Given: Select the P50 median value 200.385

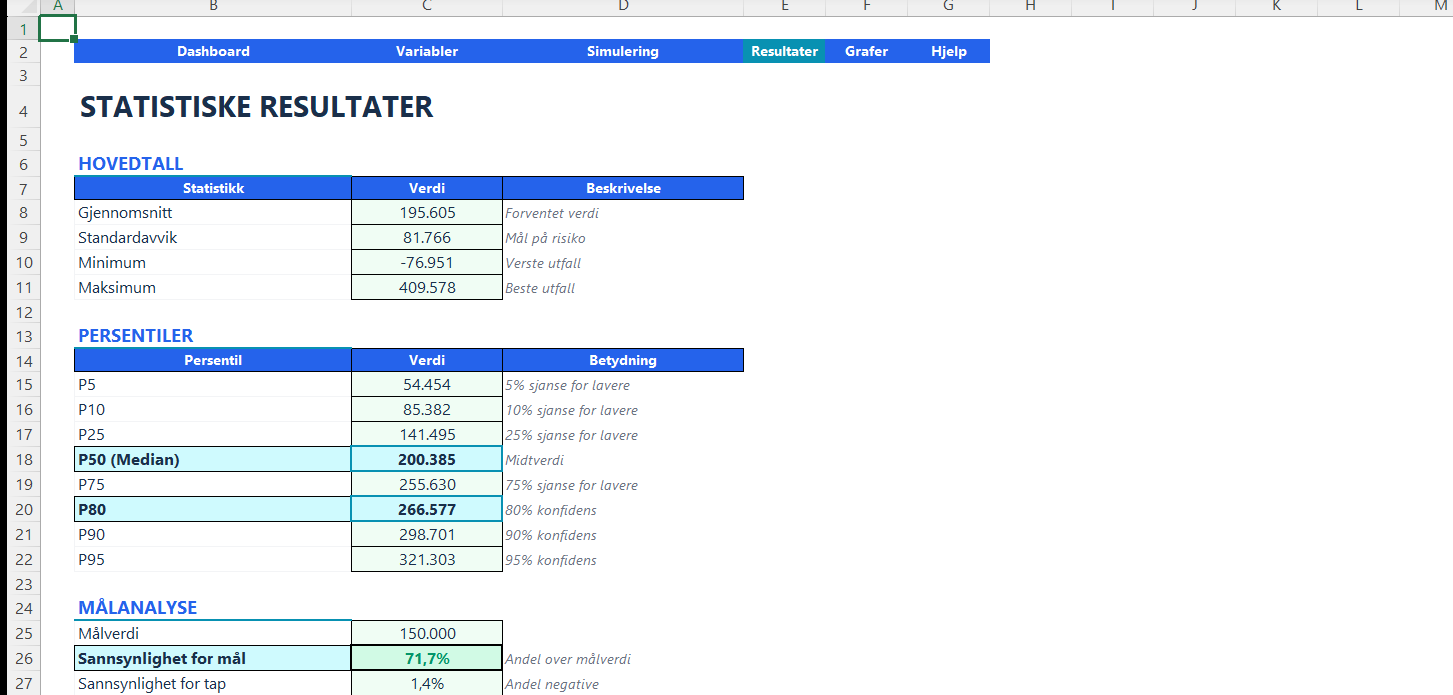Looking at the screenshot, I should pyautogui.click(x=427, y=460).
